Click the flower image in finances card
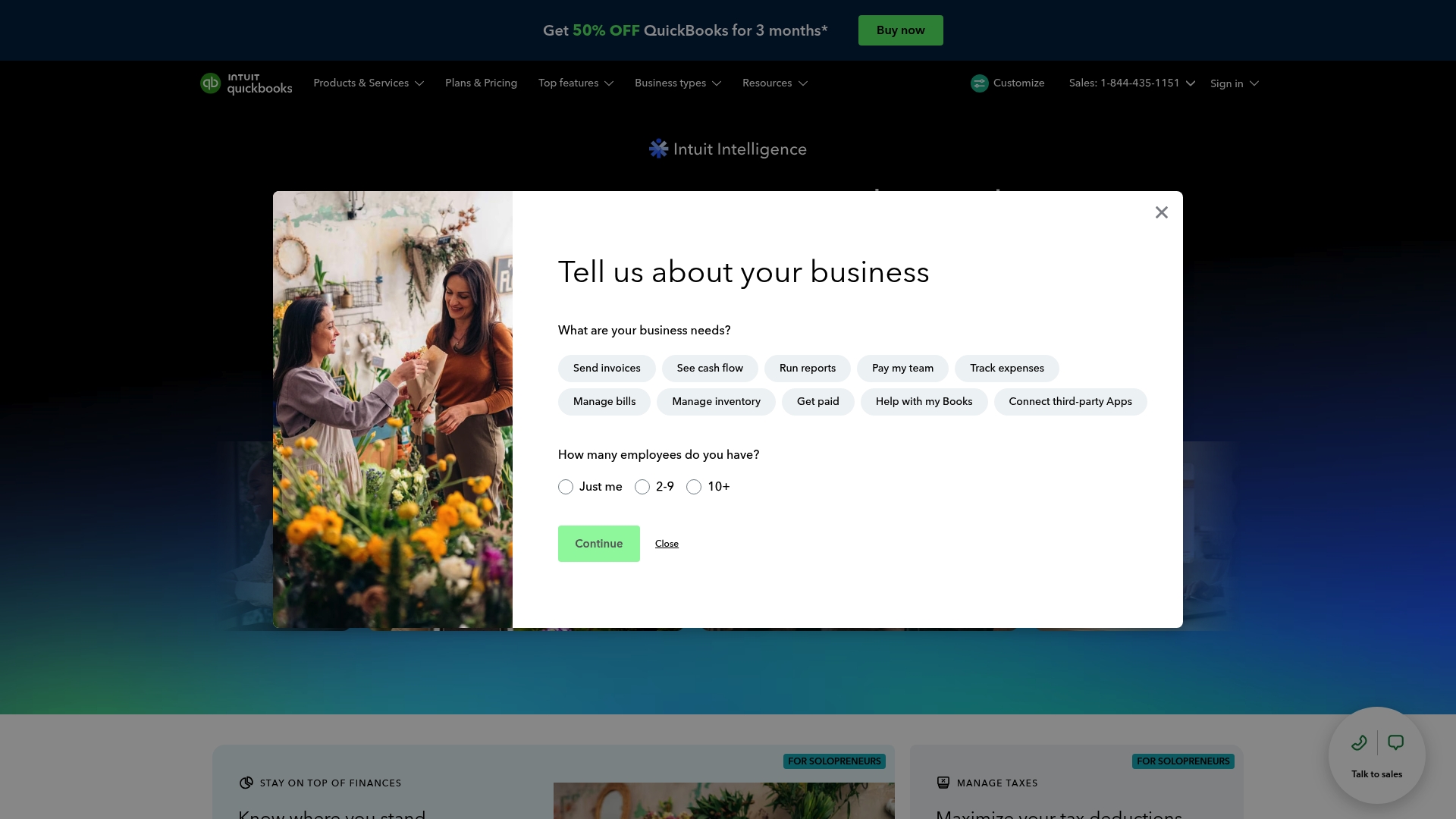Screen dimensions: 1456x819 point(724,801)
